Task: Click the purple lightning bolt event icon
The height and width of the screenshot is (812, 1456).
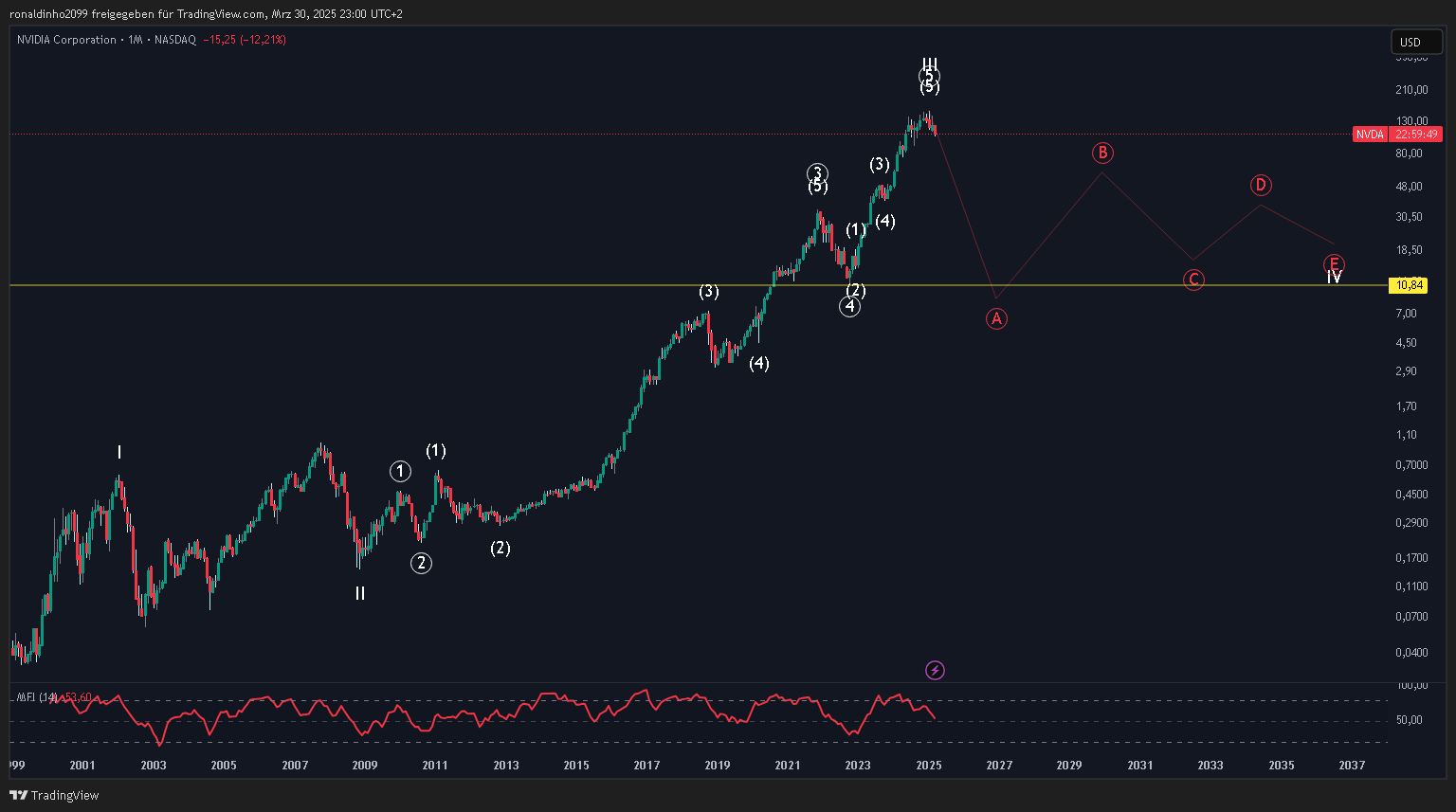Action: tap(935, 671)
